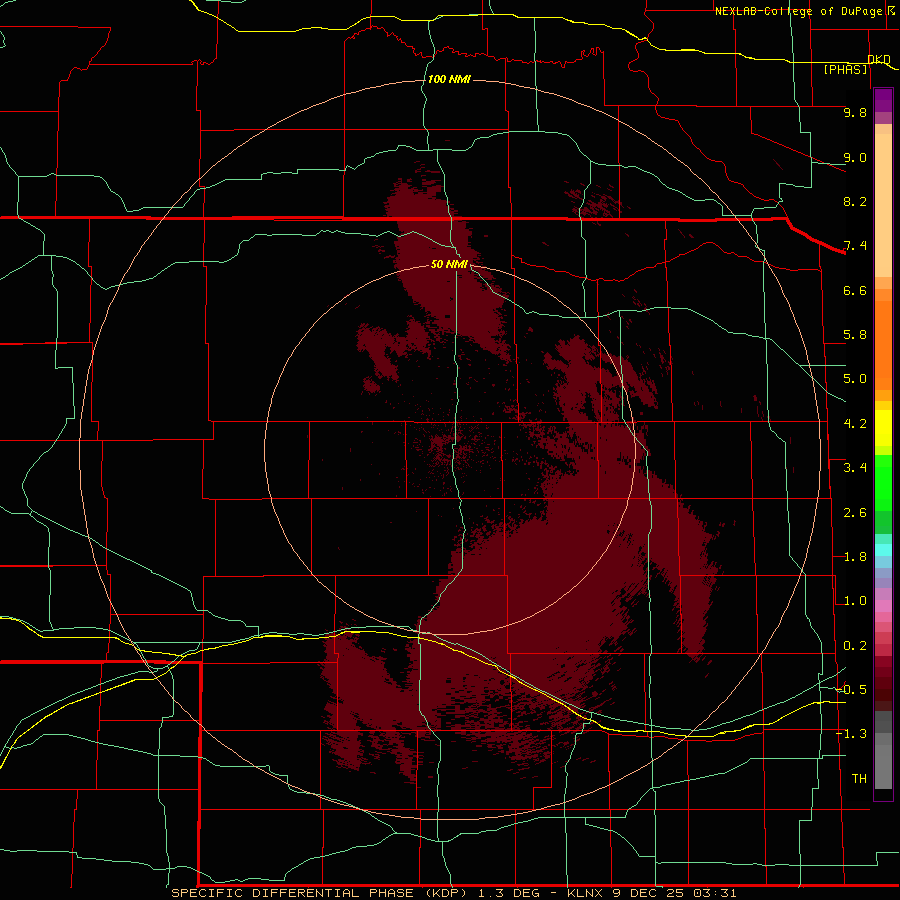
Task: Click the yellow segment of the color bar
Action: pos(883,428)
